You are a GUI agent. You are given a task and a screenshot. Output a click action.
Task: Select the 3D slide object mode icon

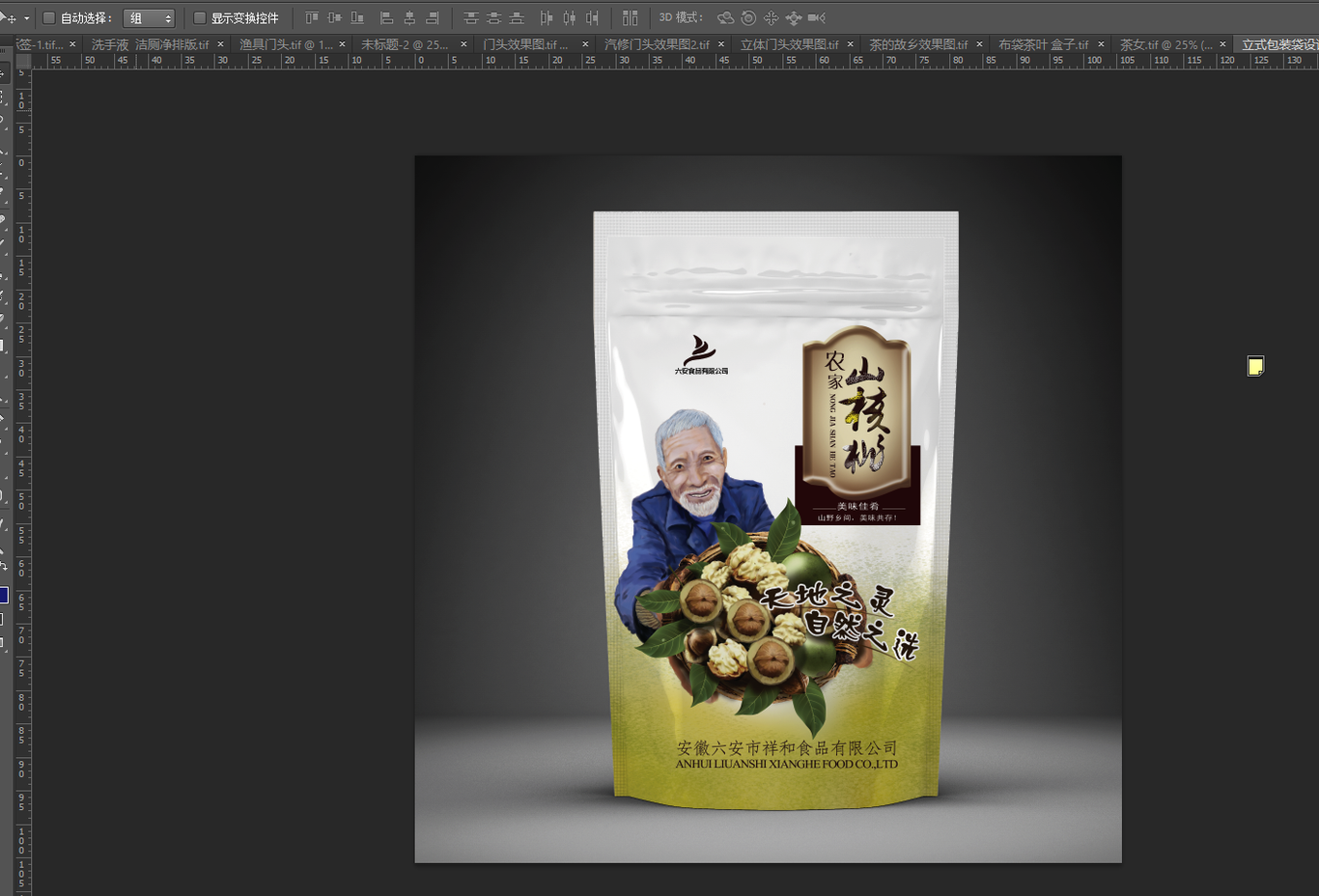click(x=794, y=17)
